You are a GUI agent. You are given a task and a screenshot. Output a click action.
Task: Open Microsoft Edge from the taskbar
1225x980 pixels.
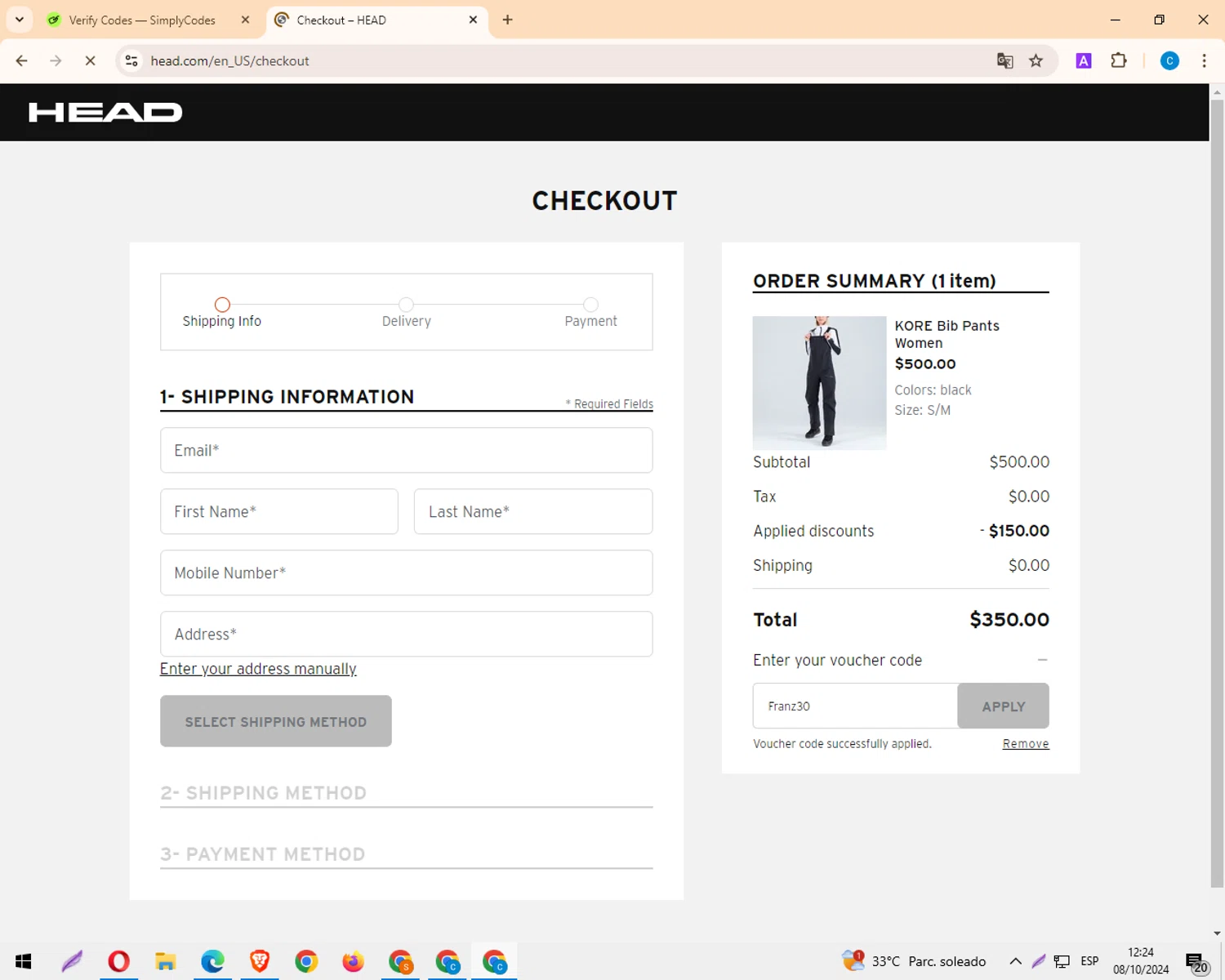212,961
